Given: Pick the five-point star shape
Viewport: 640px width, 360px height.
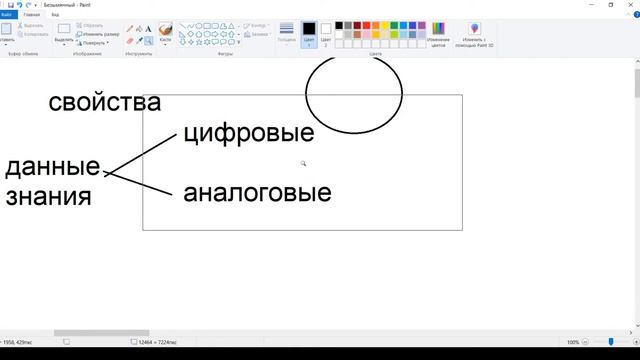Looking at the screenshot, I should (199, 42).
